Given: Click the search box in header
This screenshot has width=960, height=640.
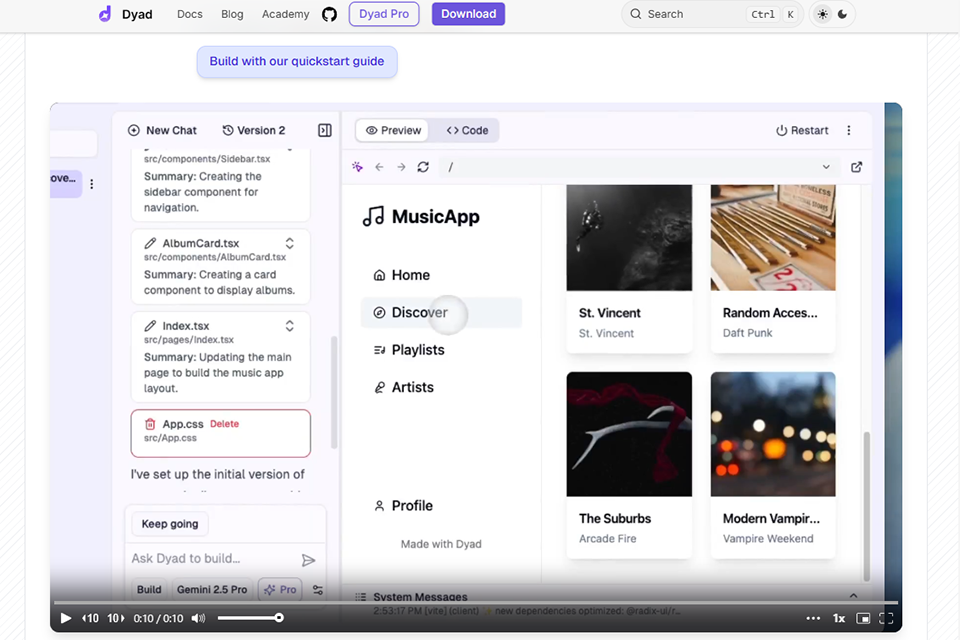Looking at the screenshot, I should tap(712, 14).
